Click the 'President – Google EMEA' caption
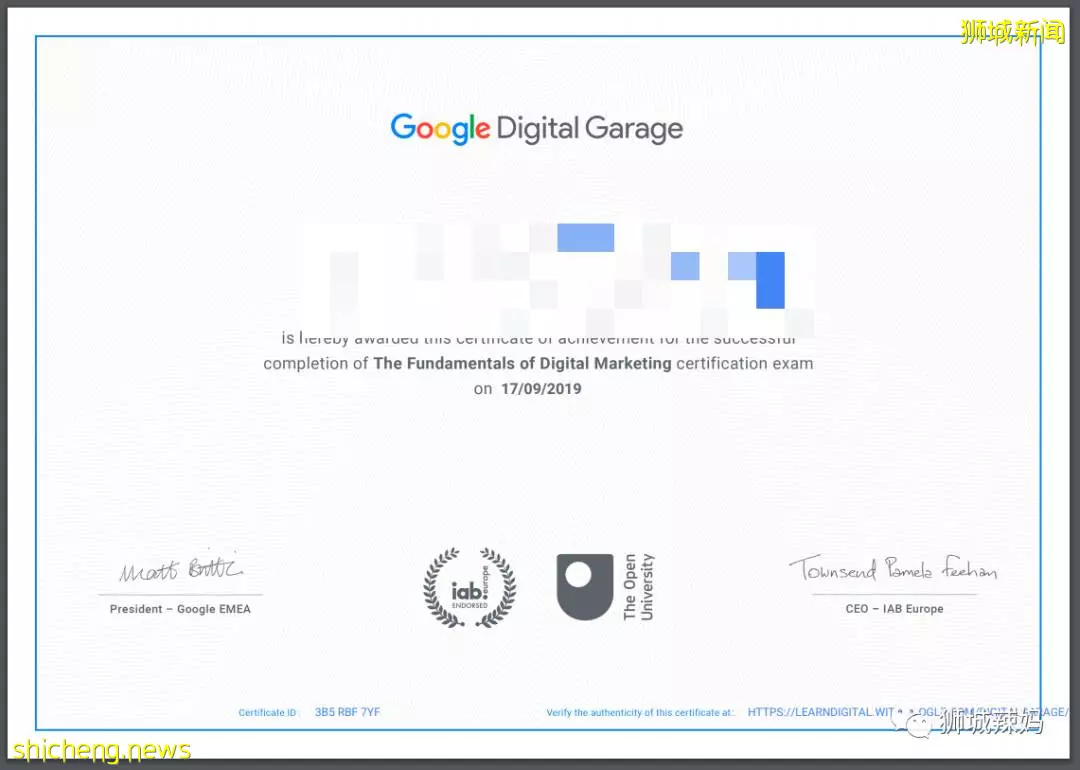1080x770 pixels. 180,609
